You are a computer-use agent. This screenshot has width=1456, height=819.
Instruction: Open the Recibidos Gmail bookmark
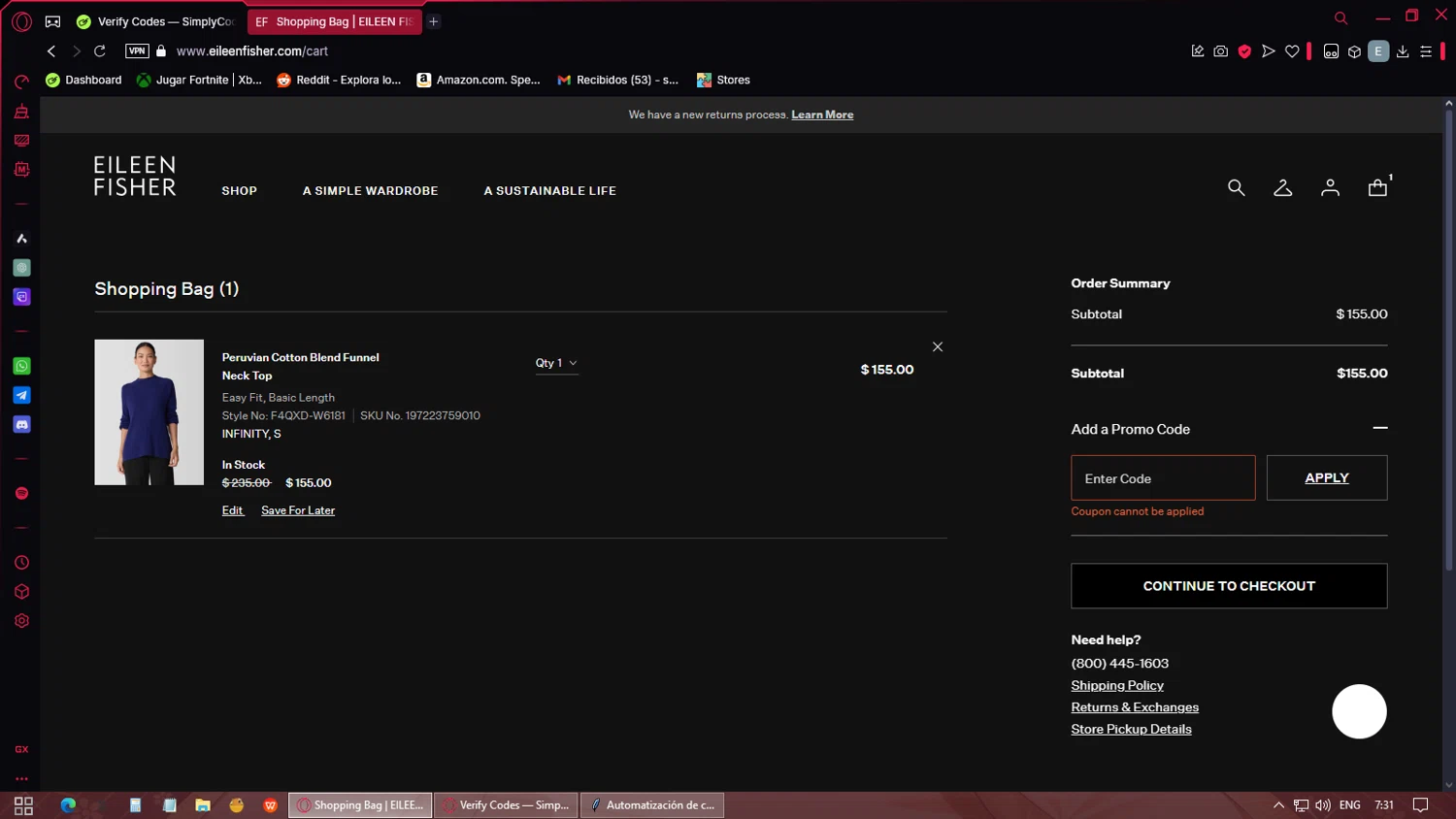(617, 81)
